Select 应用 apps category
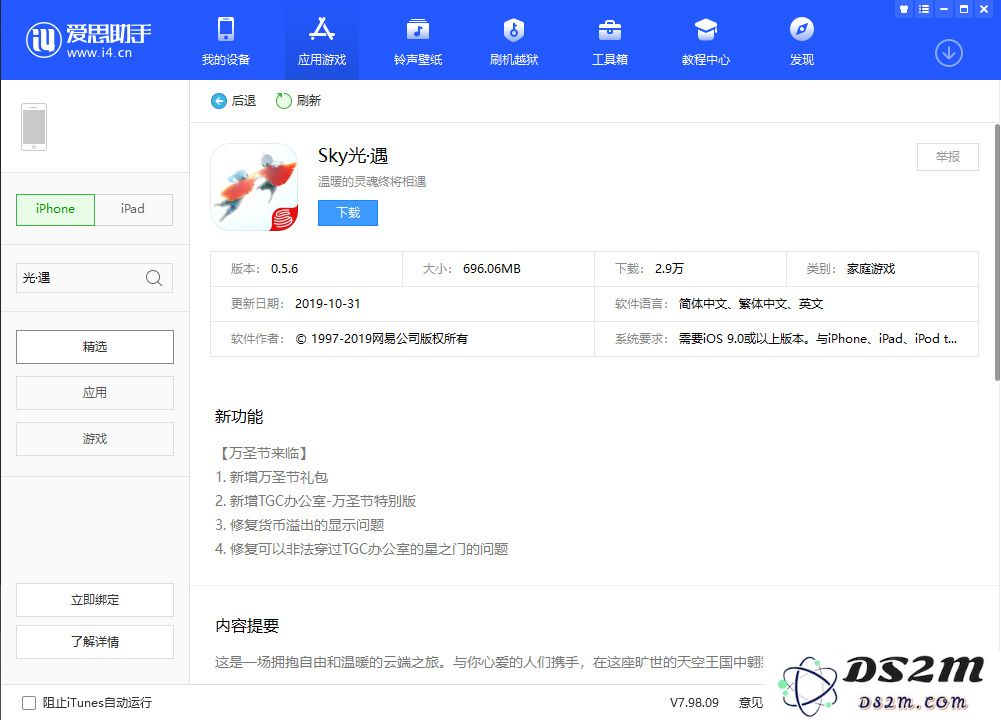This screenshot has width=1001, height=720. point(94,393)
